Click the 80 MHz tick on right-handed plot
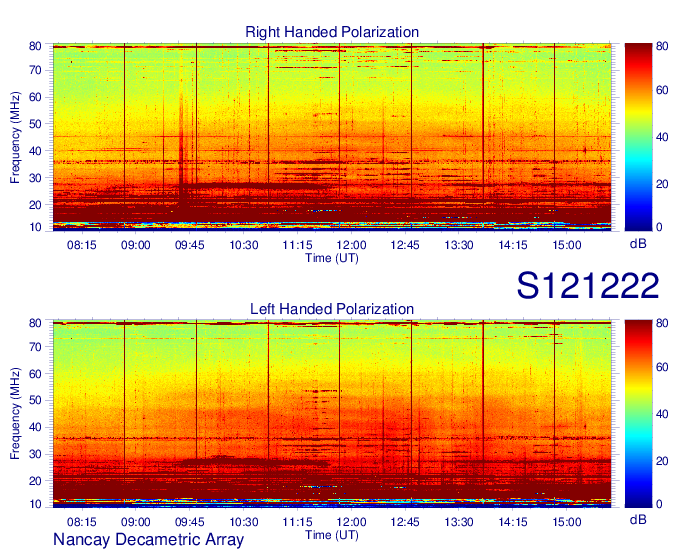 click(35, 46)
